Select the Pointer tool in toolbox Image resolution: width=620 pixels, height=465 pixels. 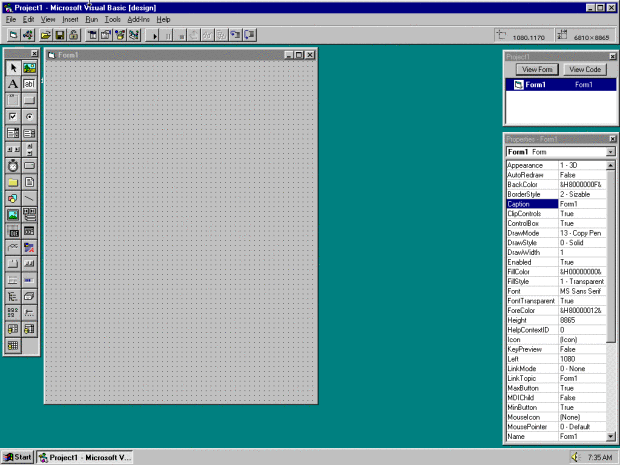(x=13, y=68)
